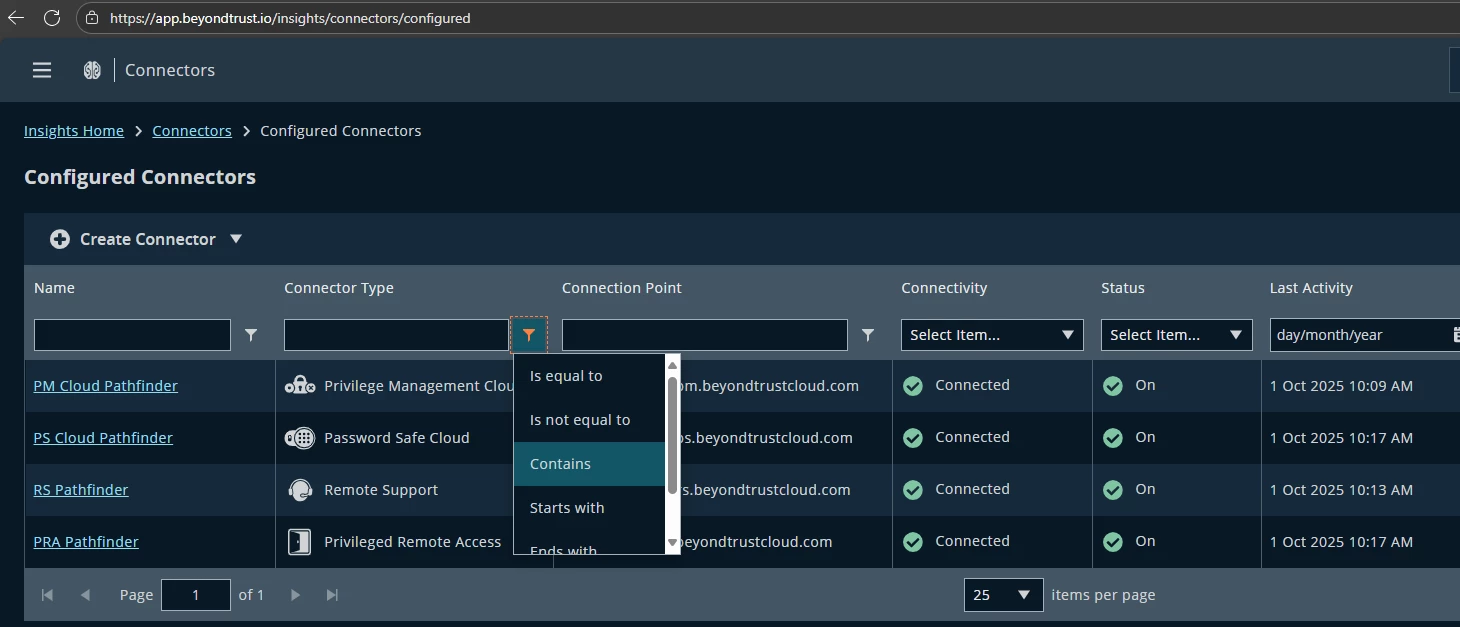This screenshot has height=627, width=1460.
Task: Sort by Connectivity column header
Action: tap(944, 288)
